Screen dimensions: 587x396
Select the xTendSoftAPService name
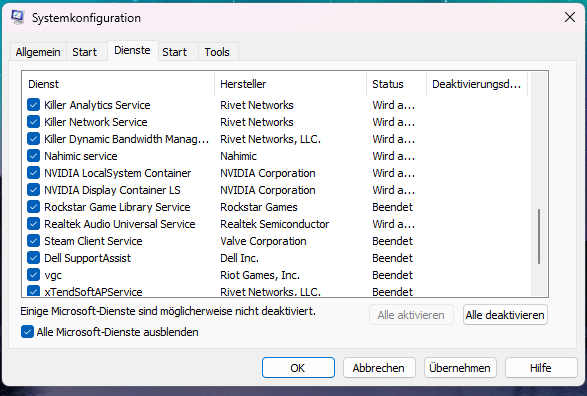[93, 292]
